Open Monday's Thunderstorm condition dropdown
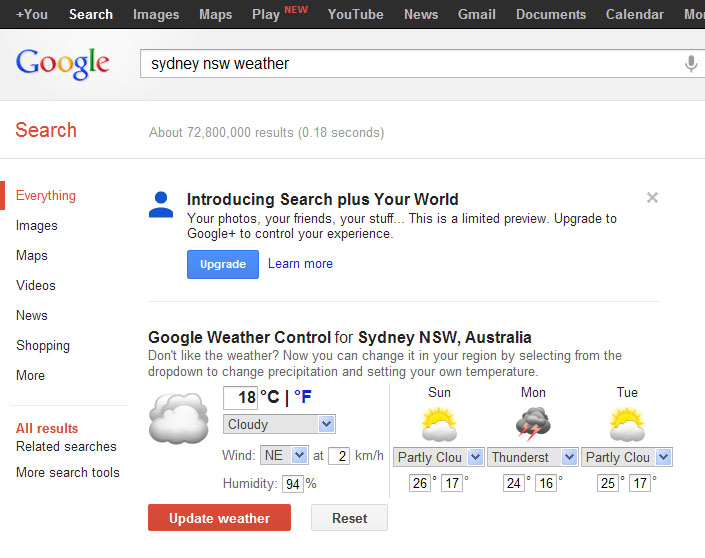 tap(533, 457)
